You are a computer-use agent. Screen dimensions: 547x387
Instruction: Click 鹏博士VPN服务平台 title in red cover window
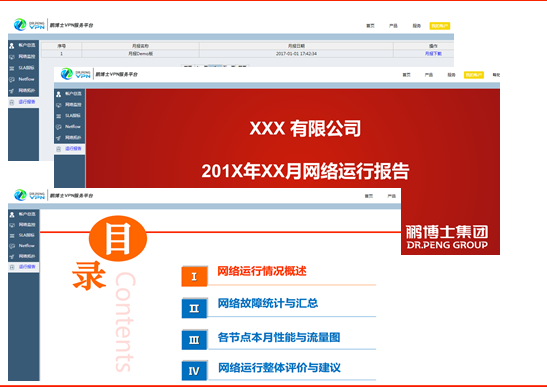click(x=117, y=74)
